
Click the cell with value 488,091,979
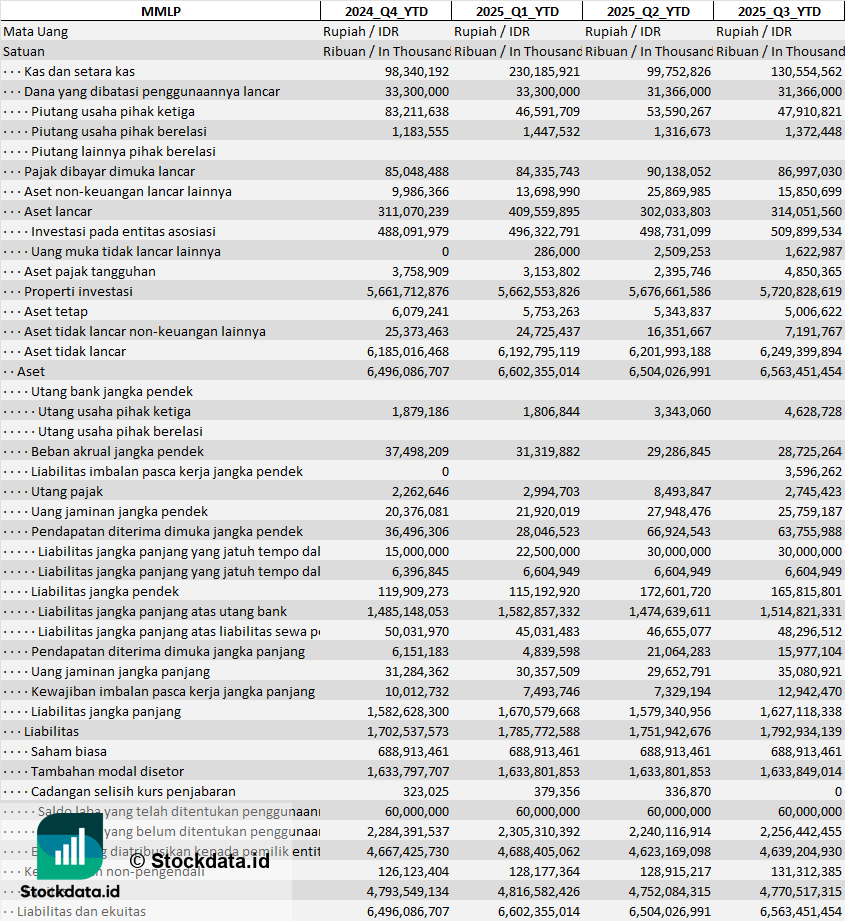pyautogui.click(x=413, y=231)
